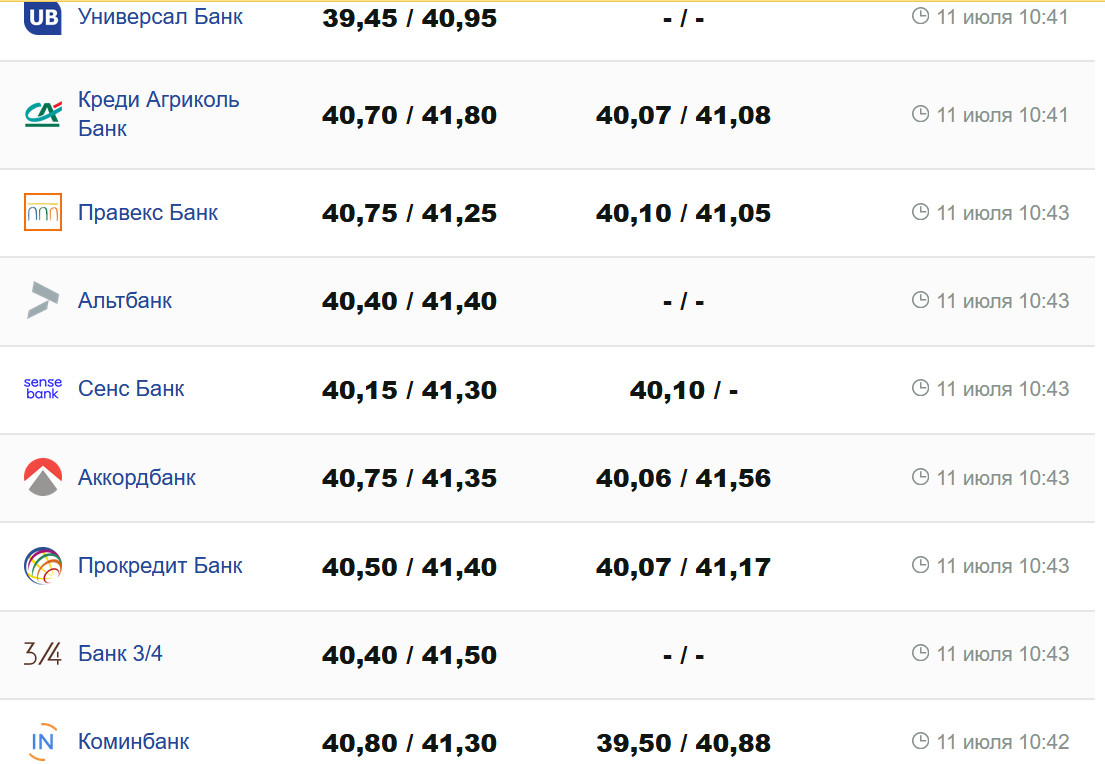
Task: Click the Универсал Банк UB logo
Action: (43, 17)
